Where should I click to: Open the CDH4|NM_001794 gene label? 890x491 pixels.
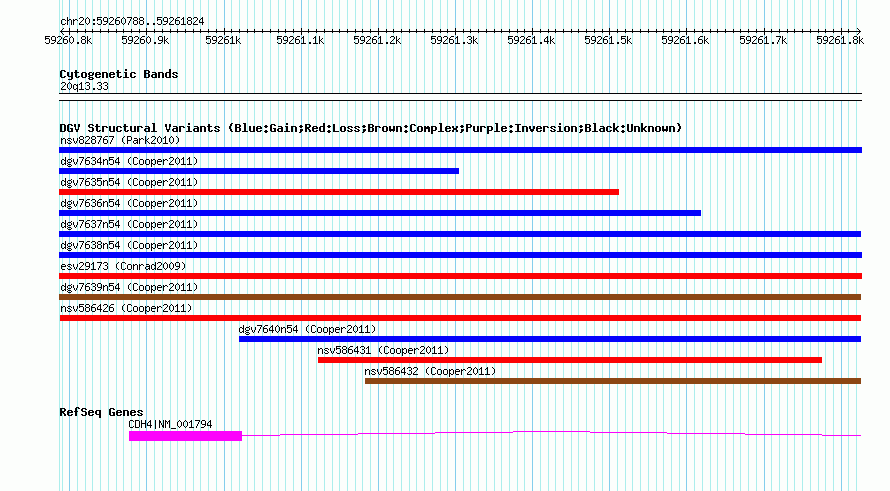(x=170, y=424)
